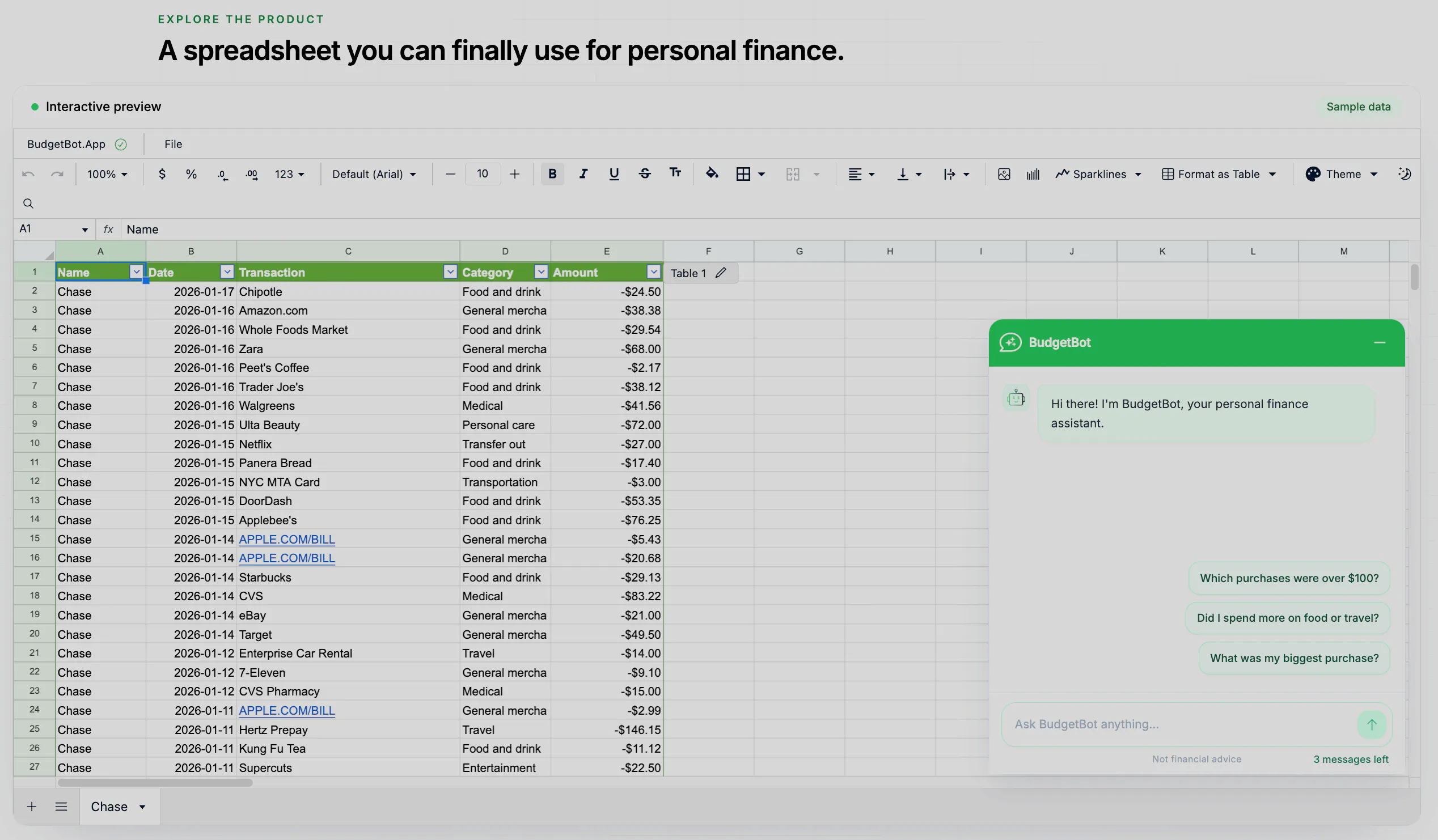
Task: Apply dollar currency format
Action: point(162,174)
